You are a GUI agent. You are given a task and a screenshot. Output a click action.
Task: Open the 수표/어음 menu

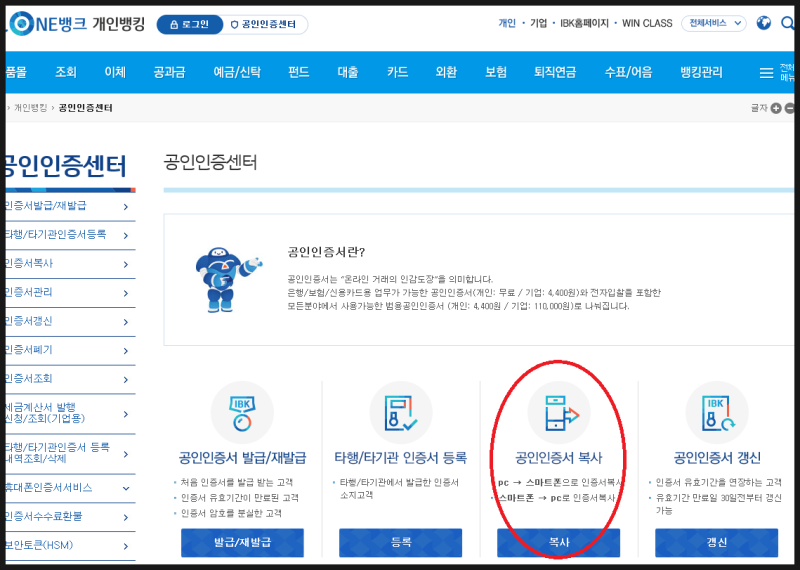tap(628, 72)
